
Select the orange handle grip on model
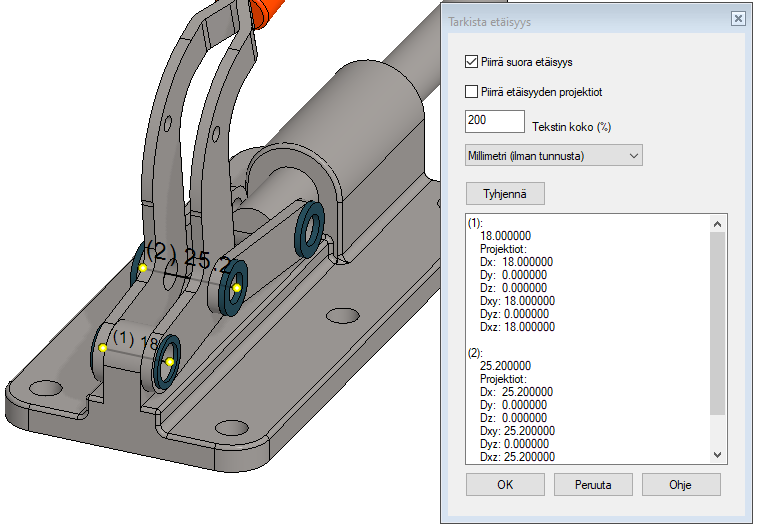268,12
